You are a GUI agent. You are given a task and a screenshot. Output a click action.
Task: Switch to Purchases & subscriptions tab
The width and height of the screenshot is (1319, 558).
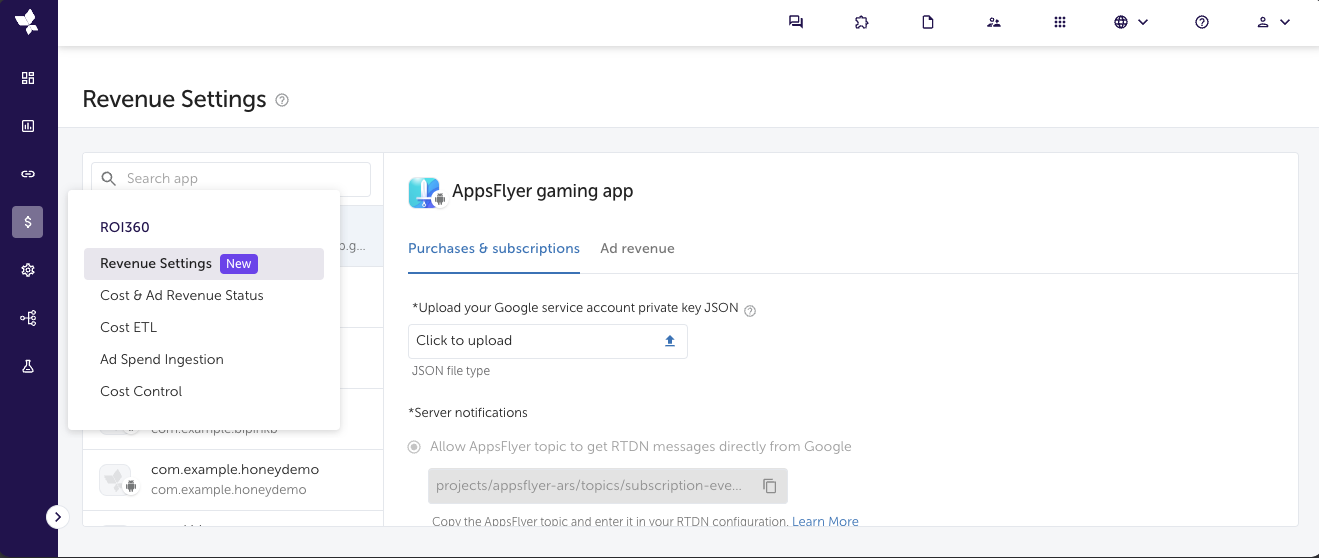[x=494, y=248]
